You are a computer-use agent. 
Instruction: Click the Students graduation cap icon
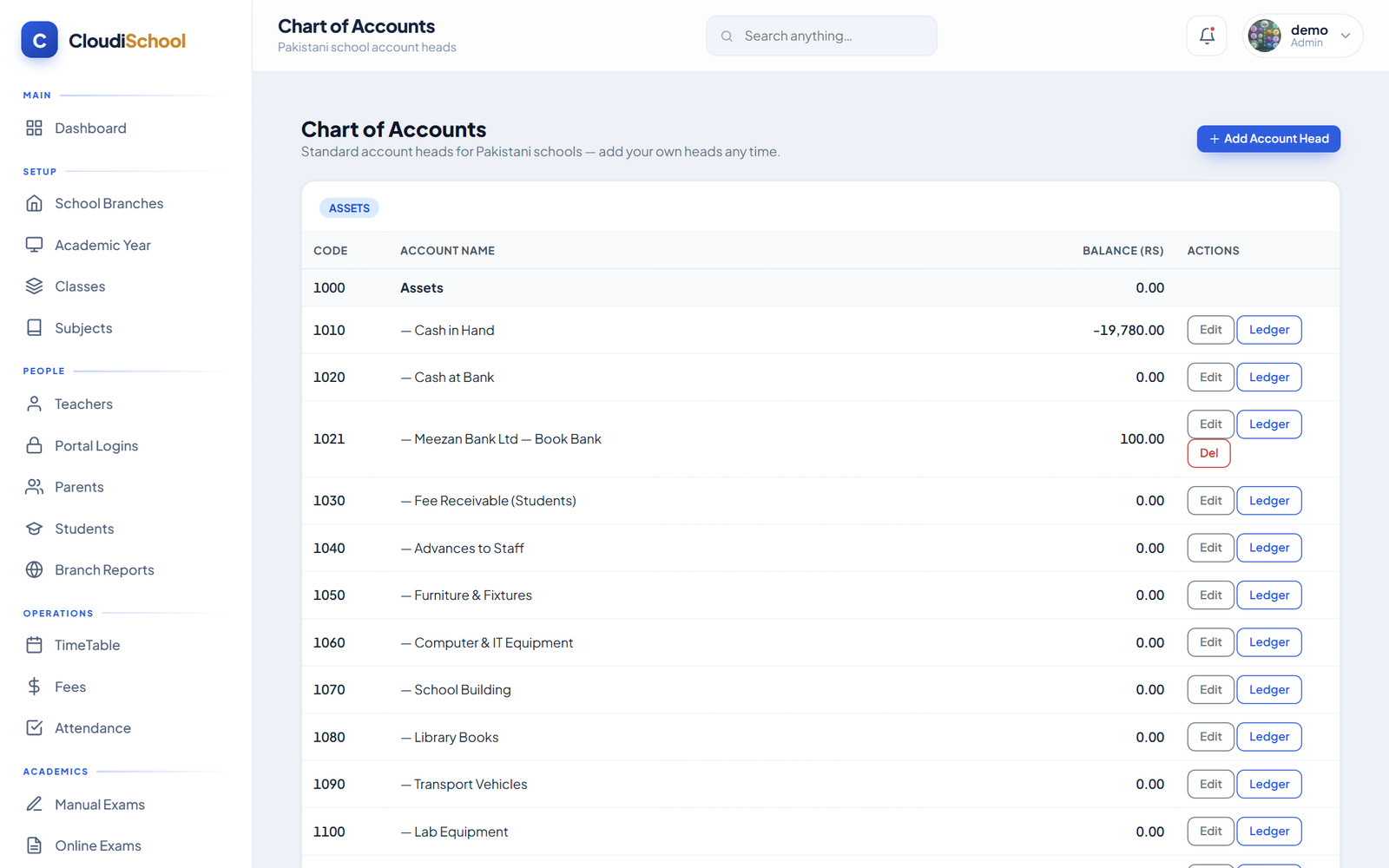34,529
